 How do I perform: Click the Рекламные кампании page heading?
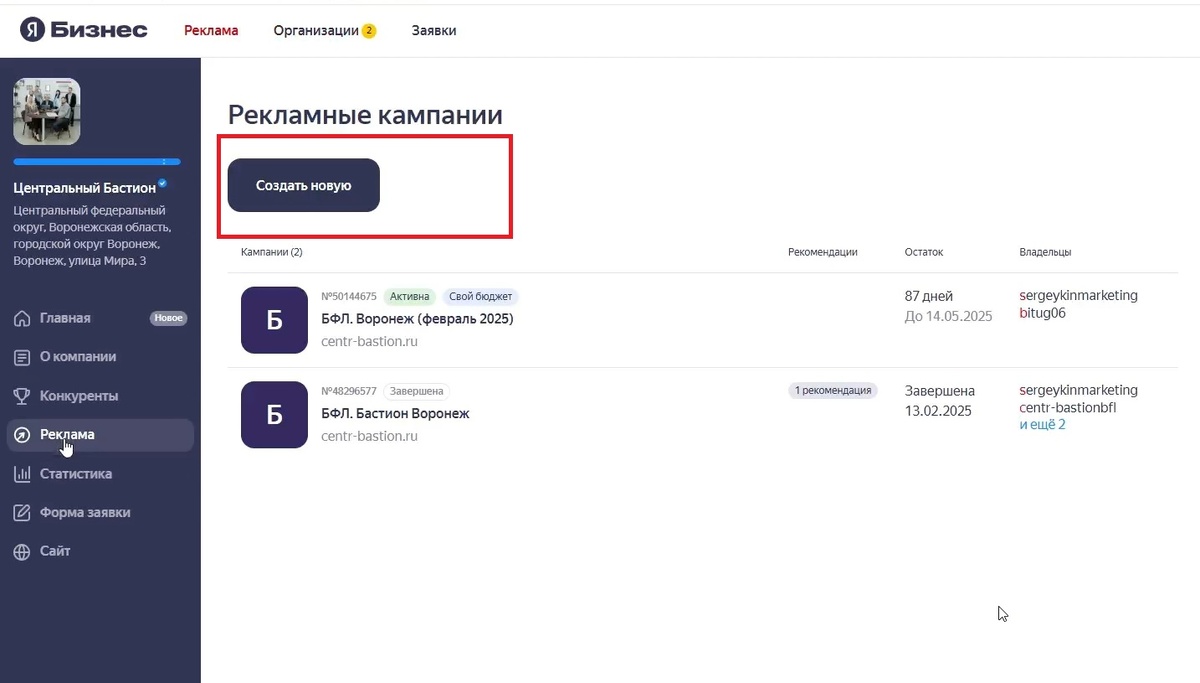[x=365, y=115]
